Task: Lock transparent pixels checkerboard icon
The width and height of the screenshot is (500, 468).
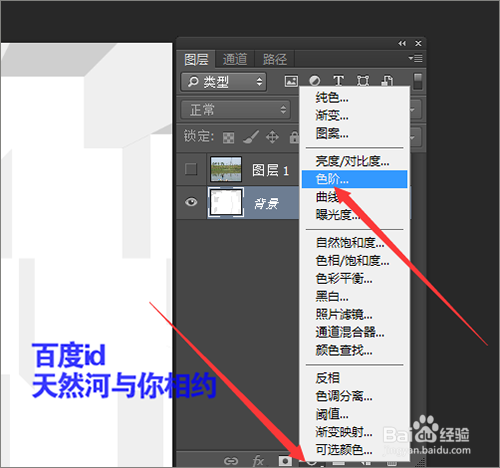Action: coord(228,137)
